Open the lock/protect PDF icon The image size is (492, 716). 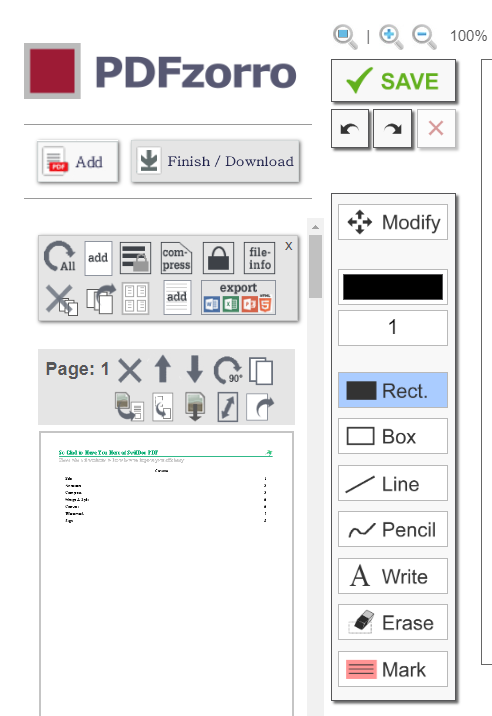click(218, 258)
